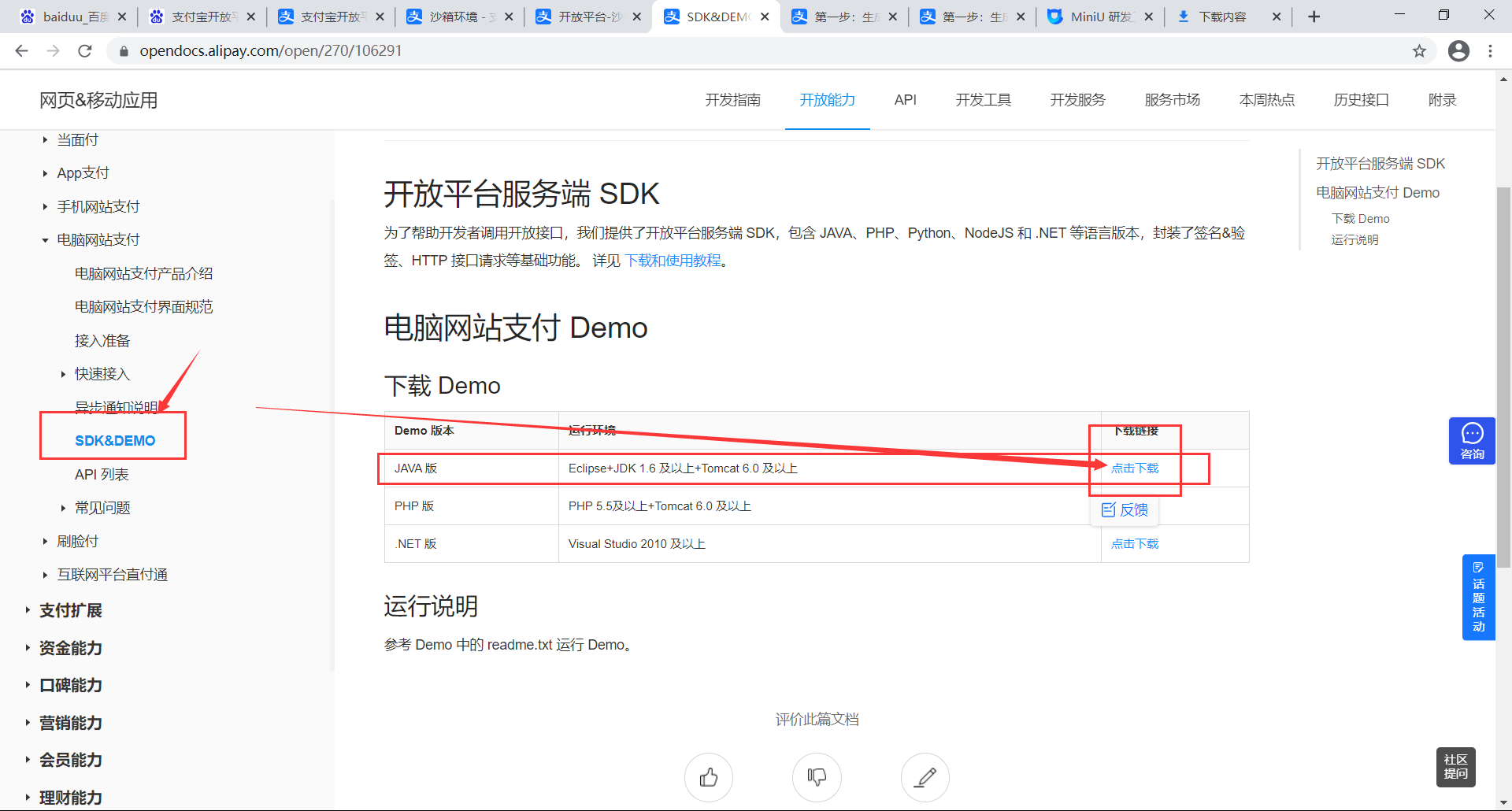Image resolution: width=1512 pixels, height=811 pixels.
Task: Click the page vertical scrollbar
Action: [1503, 378]
